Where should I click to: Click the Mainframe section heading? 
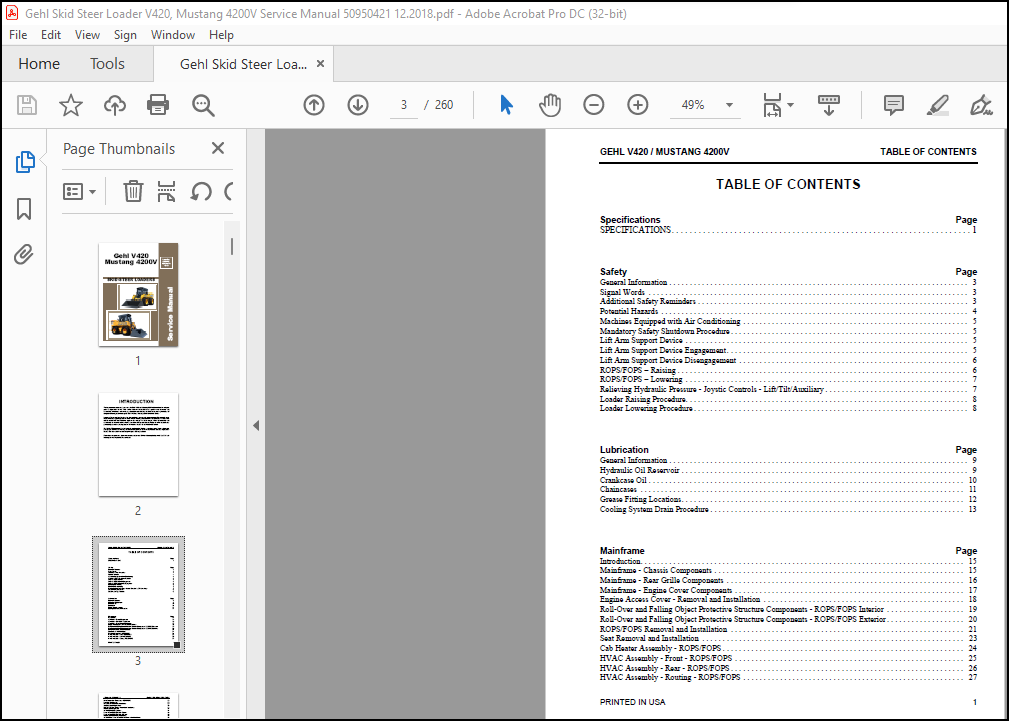pyautogui.click(x=622, y=550)
